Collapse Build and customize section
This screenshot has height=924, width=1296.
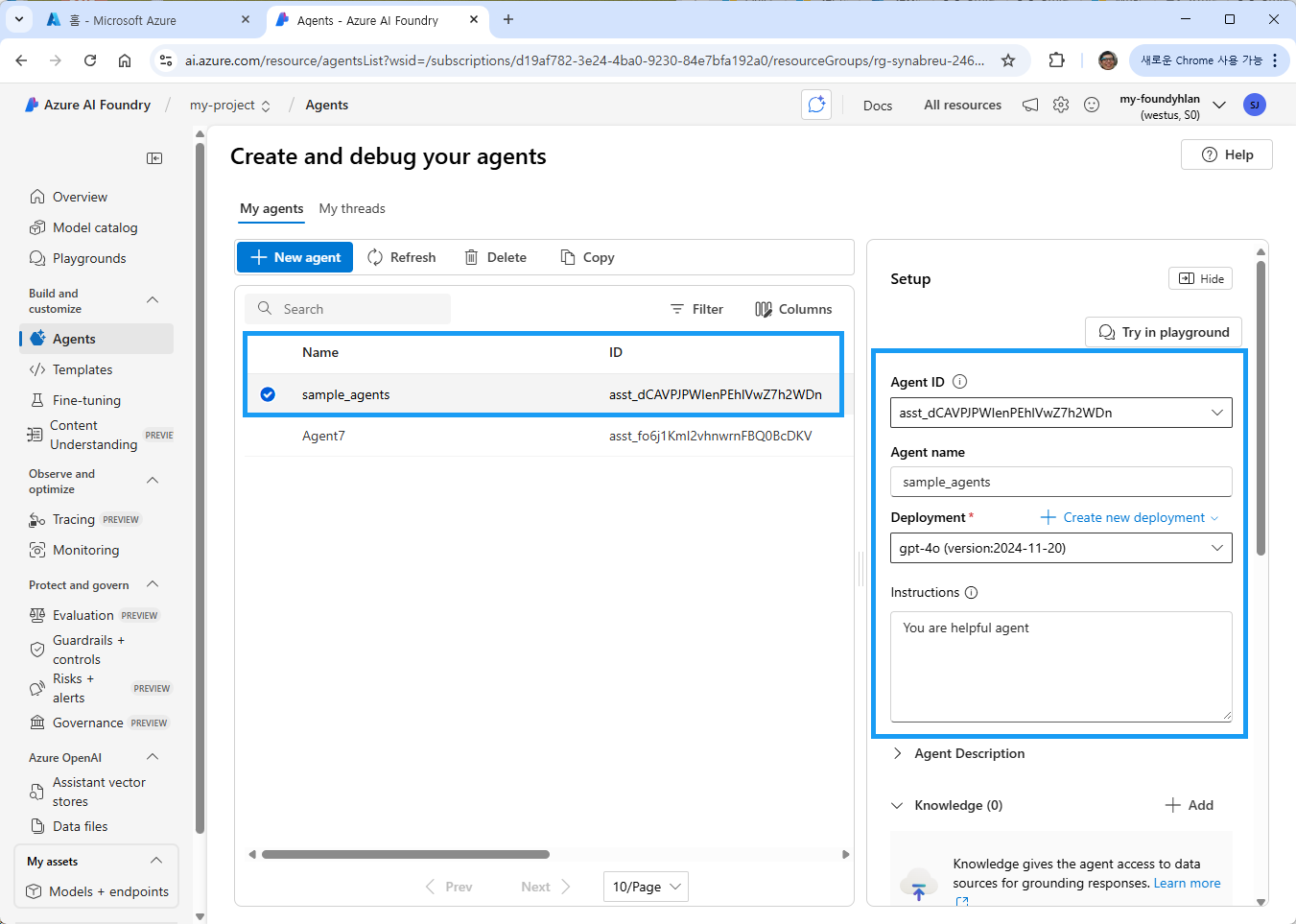click(x=153, y=300)
